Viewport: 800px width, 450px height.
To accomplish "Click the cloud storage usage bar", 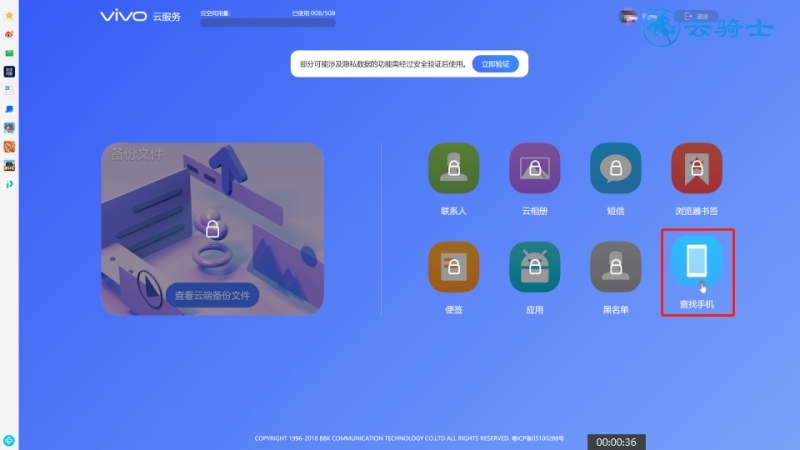I will [x=268, y=22].
